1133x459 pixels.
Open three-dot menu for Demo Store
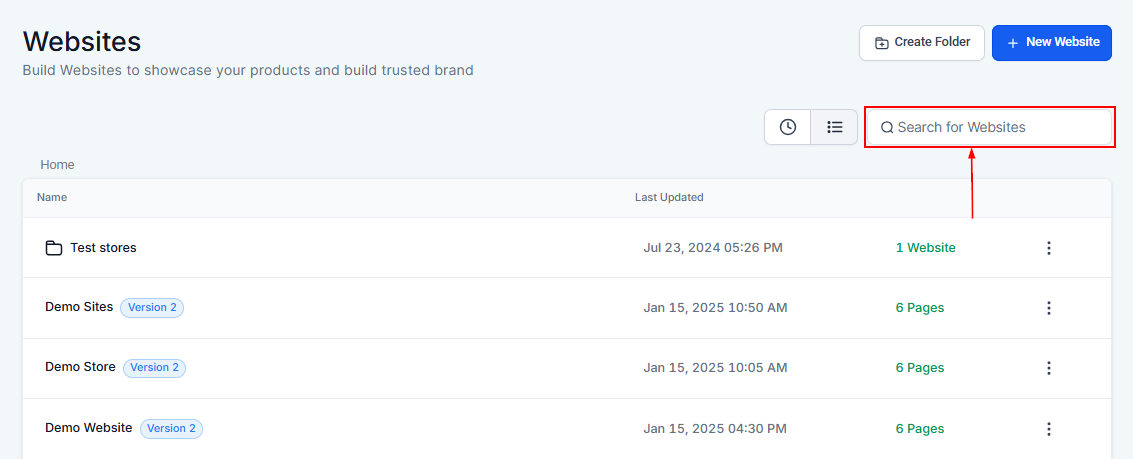[1048, 368]
